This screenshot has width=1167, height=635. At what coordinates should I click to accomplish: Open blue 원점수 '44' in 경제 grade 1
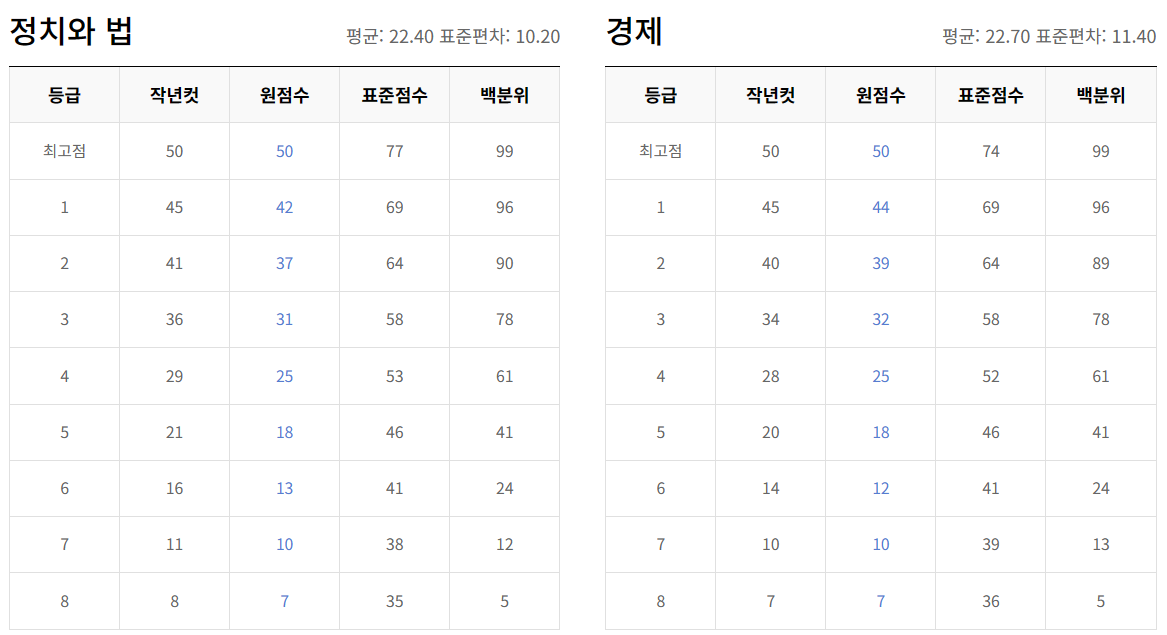coord(880,208)
